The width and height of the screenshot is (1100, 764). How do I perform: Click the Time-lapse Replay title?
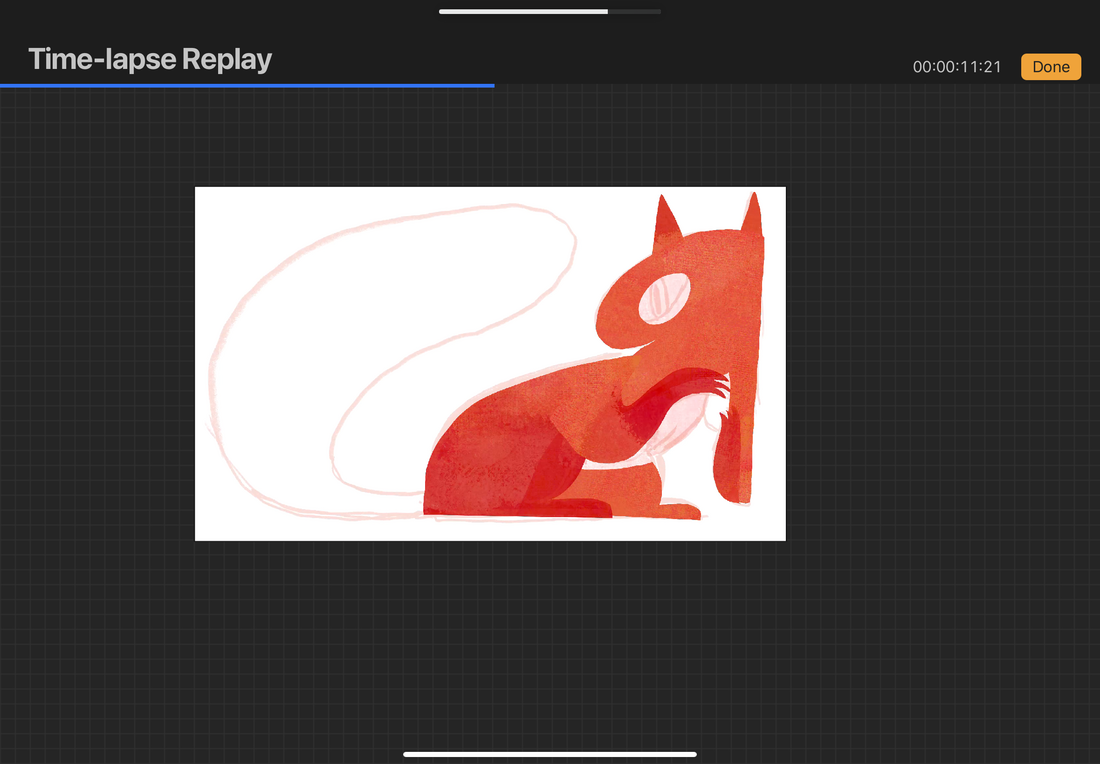tap(150, 60)
